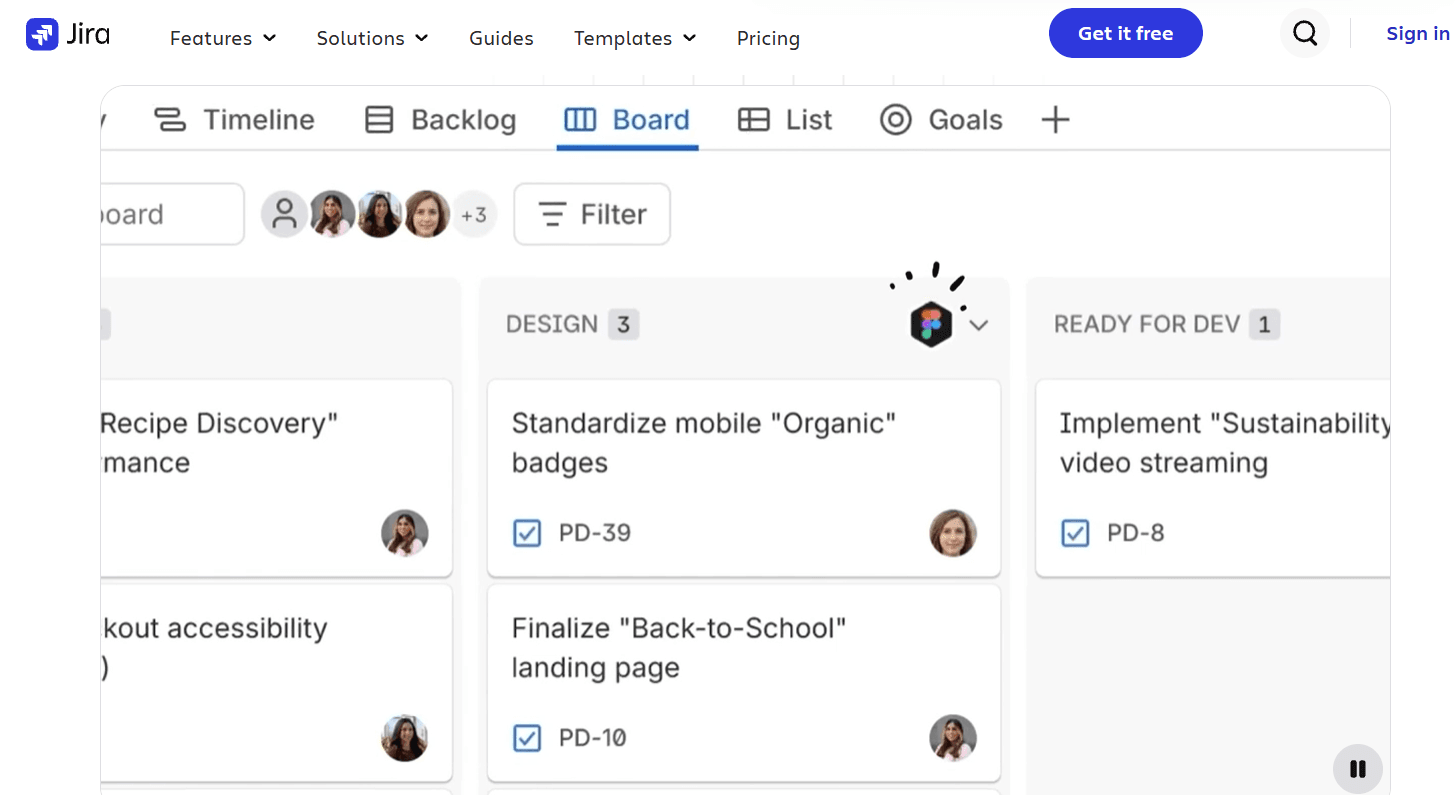Click the assignee avatar on the PD-10 card
The height and width of the screenshot is (795, 1455).
point(953,738)
